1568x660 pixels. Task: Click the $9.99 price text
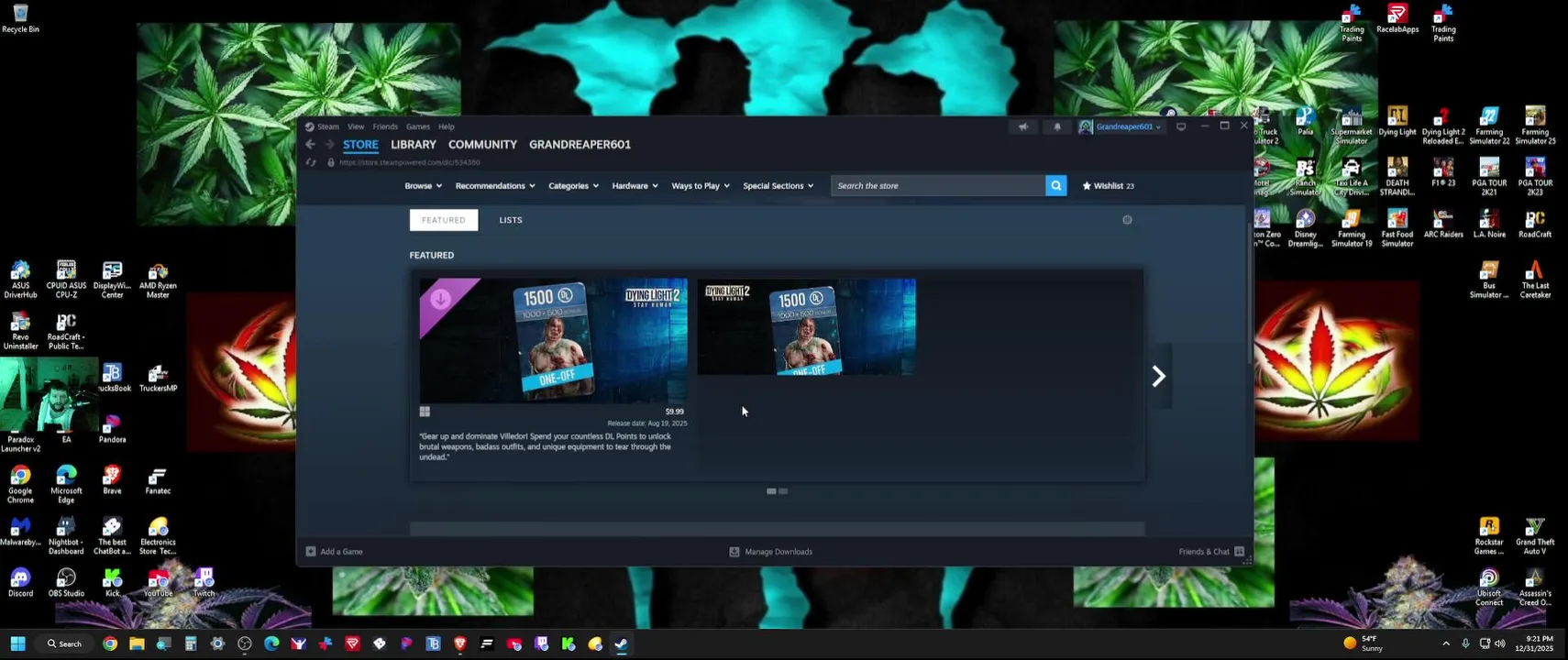point(674,412)
